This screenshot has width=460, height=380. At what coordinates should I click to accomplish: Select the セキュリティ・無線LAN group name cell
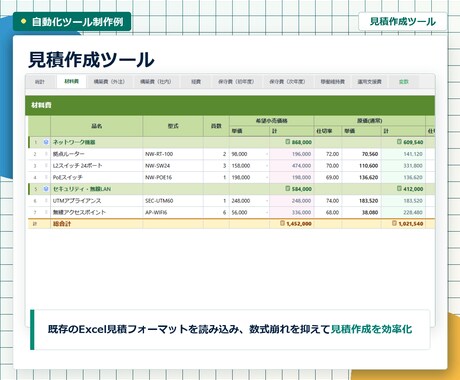pos(97,189)
